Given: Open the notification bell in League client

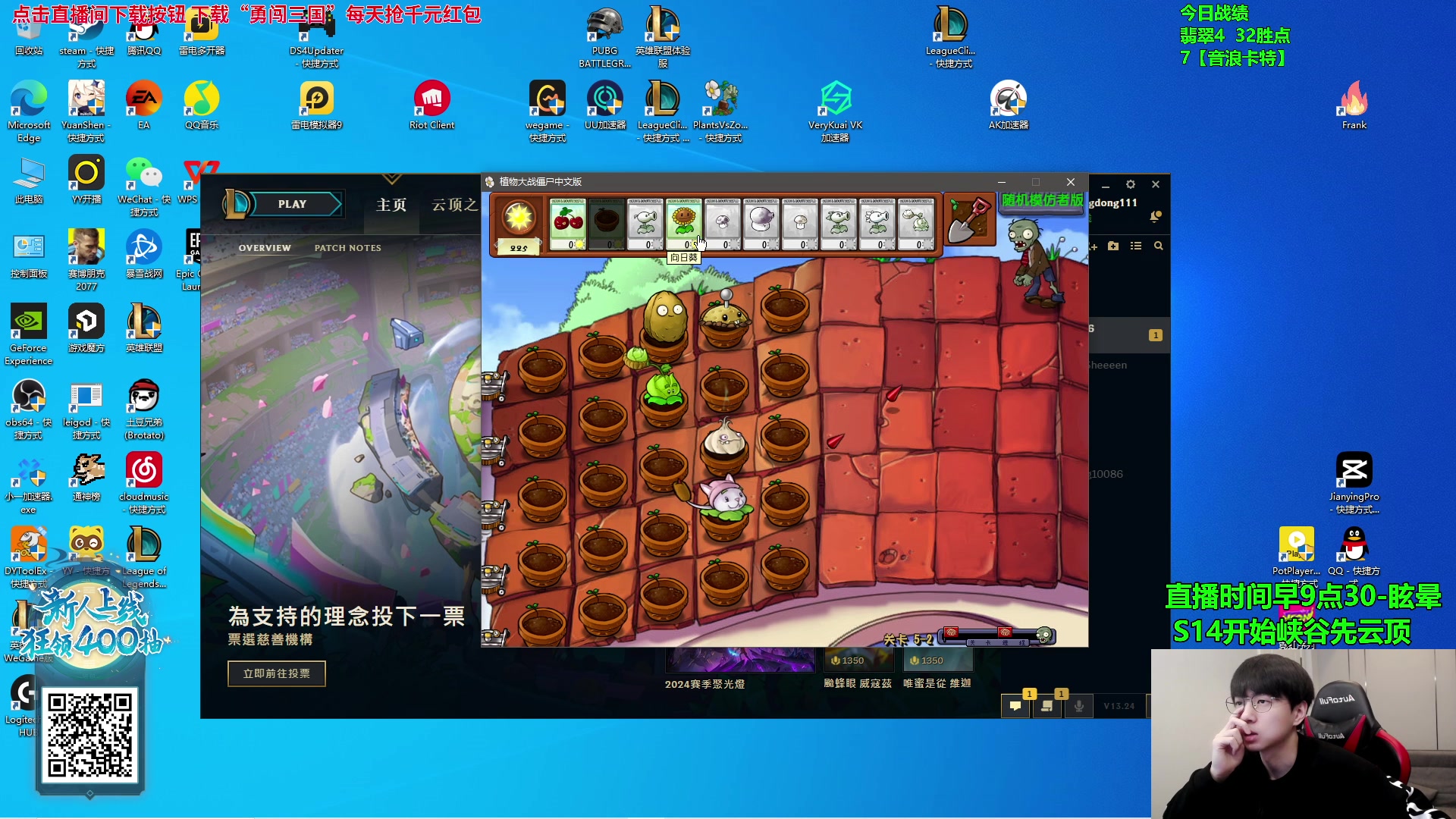Looking at the screenshot, I should pyautogui.click(x=1156, y=218).
